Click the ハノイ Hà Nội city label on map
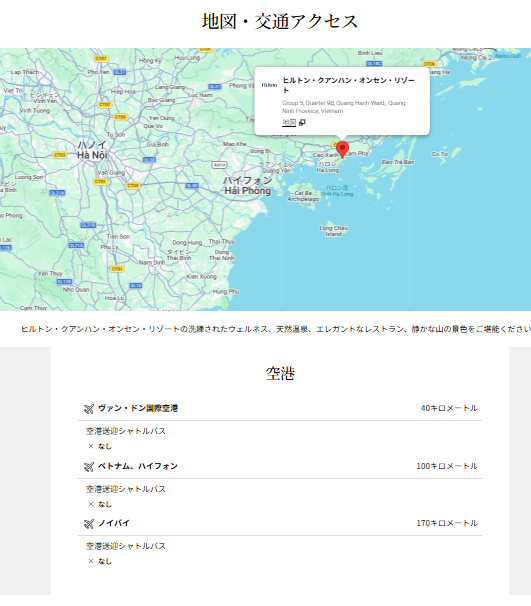This screenshot has height=606, width=531. 92,150
